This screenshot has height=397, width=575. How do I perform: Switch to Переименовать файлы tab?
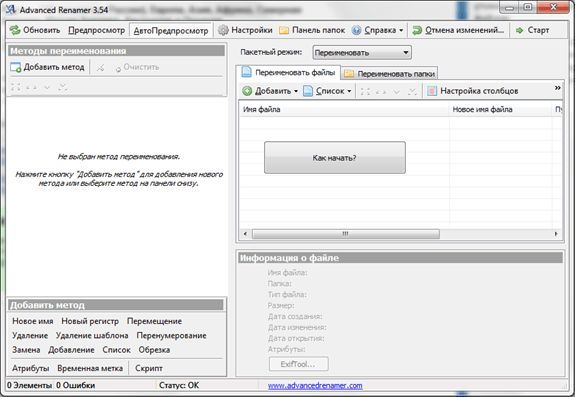point(289,72)
